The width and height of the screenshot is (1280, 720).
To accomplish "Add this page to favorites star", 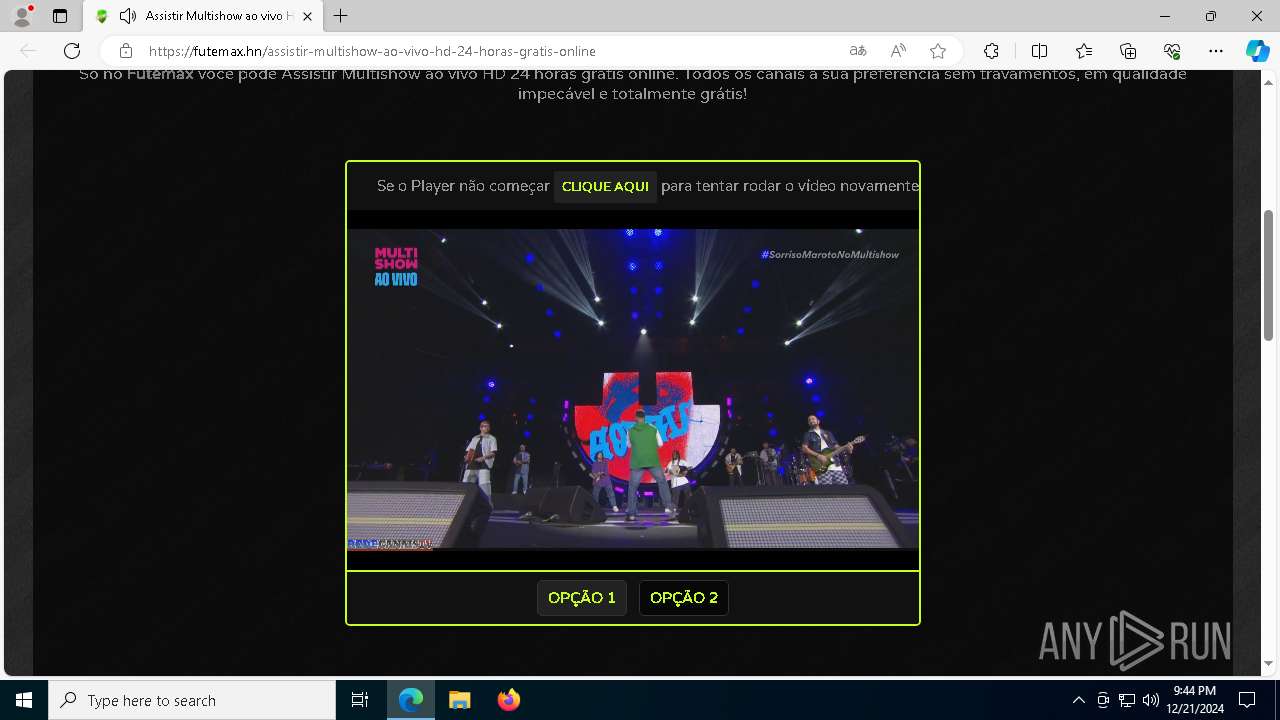I will point(938,51).
